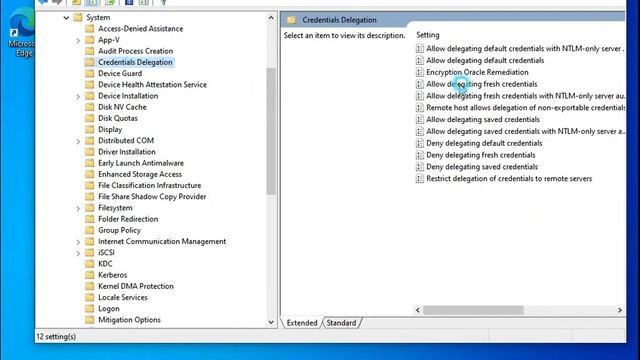Click the Folder Redirection folder icon
Screen dimensions: 640x360
pos(89,219)
